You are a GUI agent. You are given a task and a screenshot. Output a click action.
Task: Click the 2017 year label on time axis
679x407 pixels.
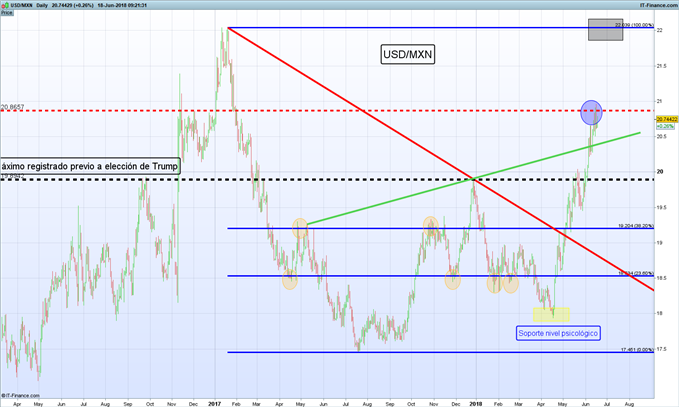tap(214, 404)
